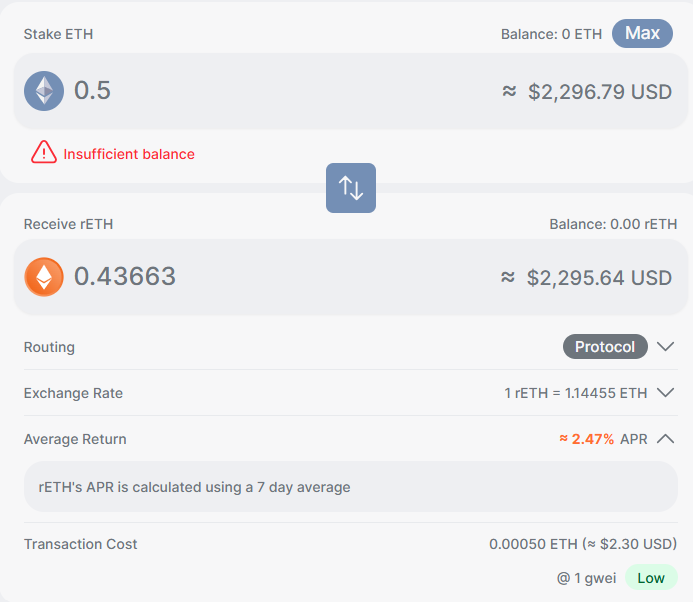The image size is (693, 602).
Task: Click the Balance: 0 ETH text
Action: (x=551, y=34)
